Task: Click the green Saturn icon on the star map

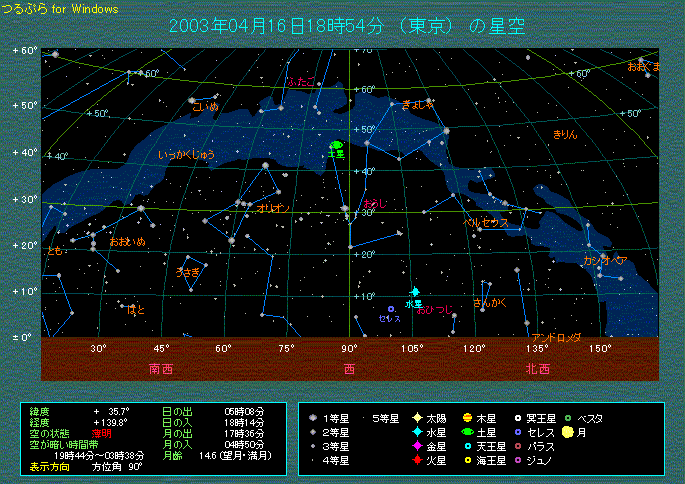Action: click(336, 145)
